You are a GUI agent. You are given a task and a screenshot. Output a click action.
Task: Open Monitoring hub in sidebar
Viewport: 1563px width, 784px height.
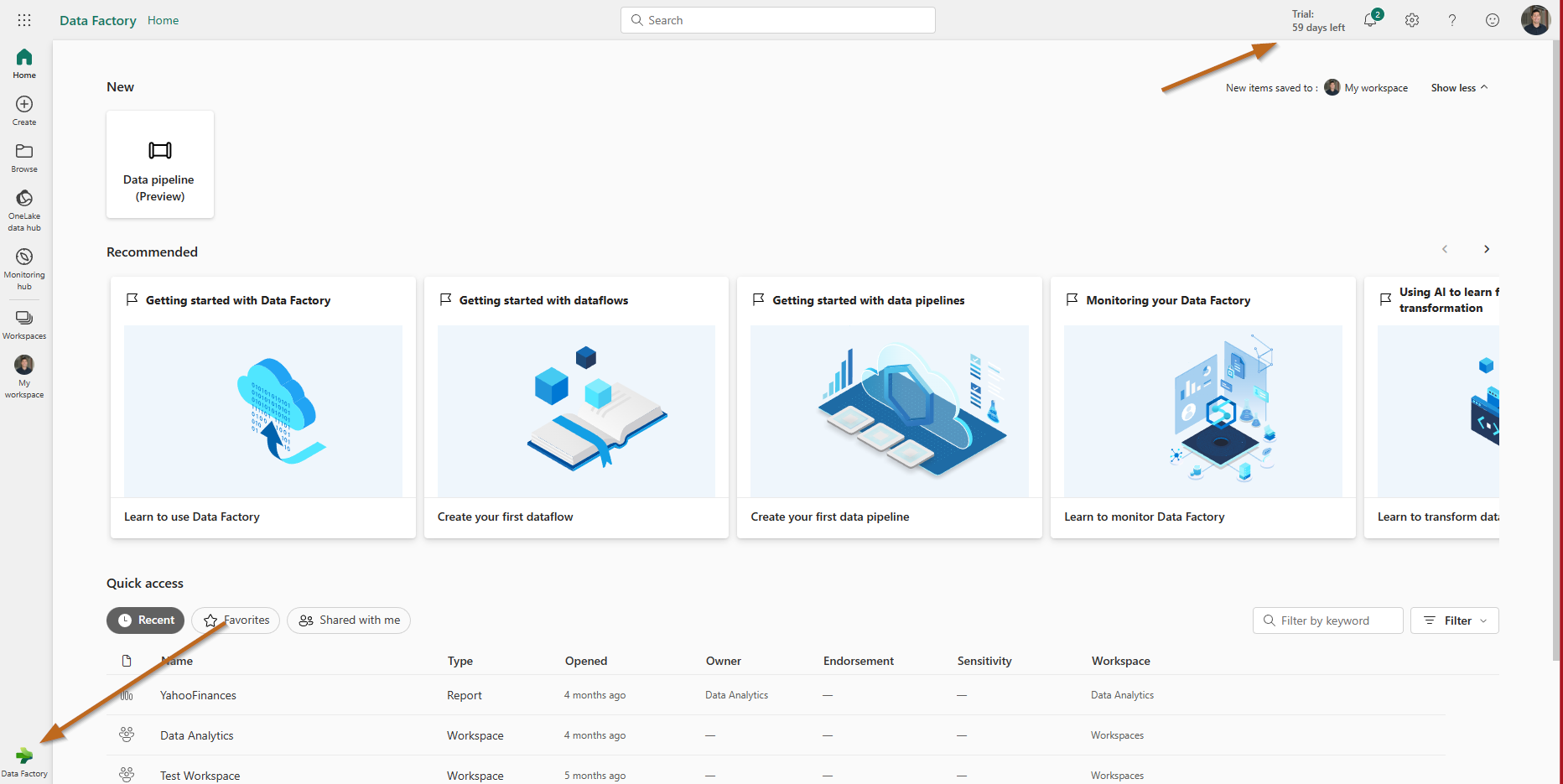click(24, 269)
